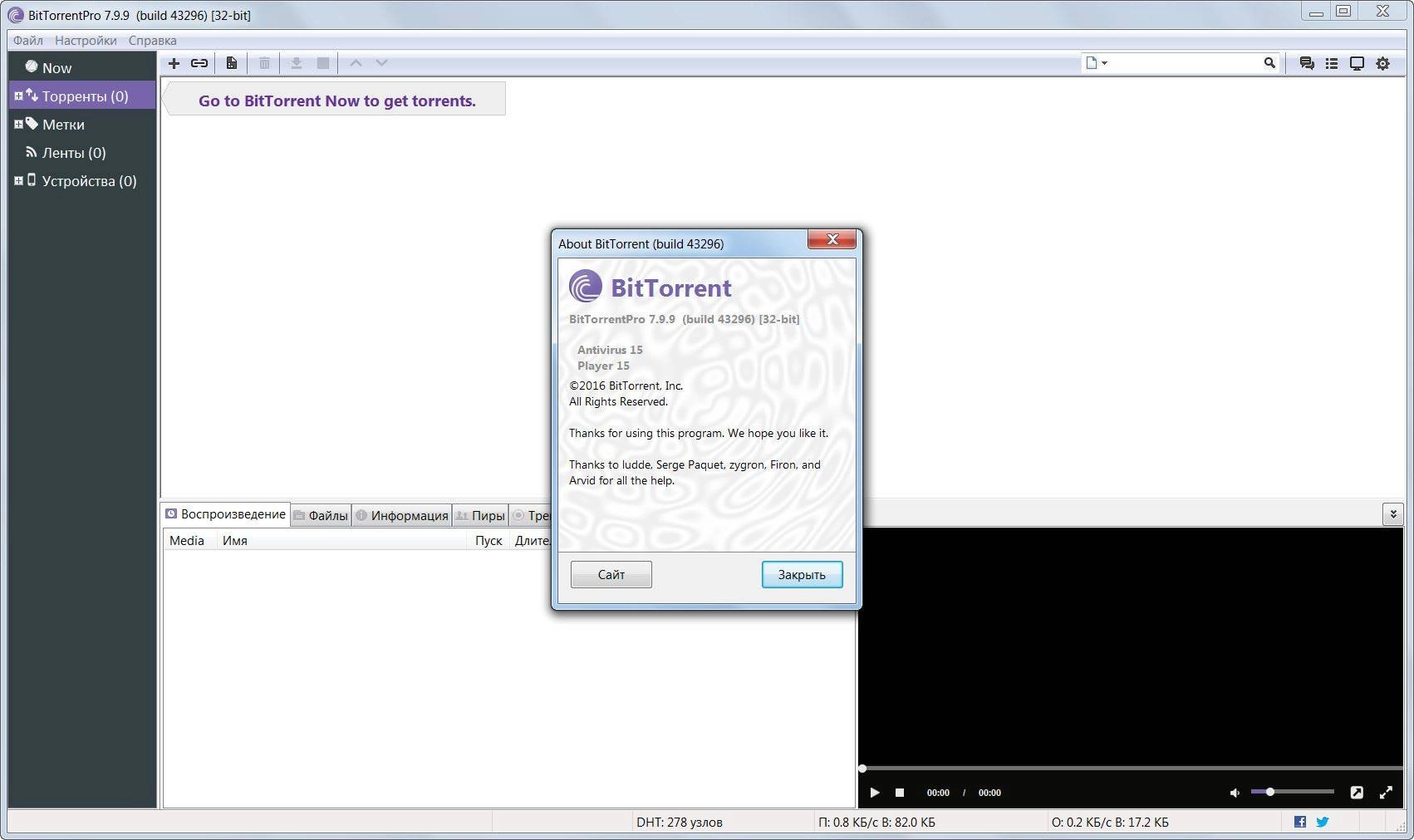The image size is (1414, 840).
Task: Sort by the Media column header
Action: coord(190,540)
